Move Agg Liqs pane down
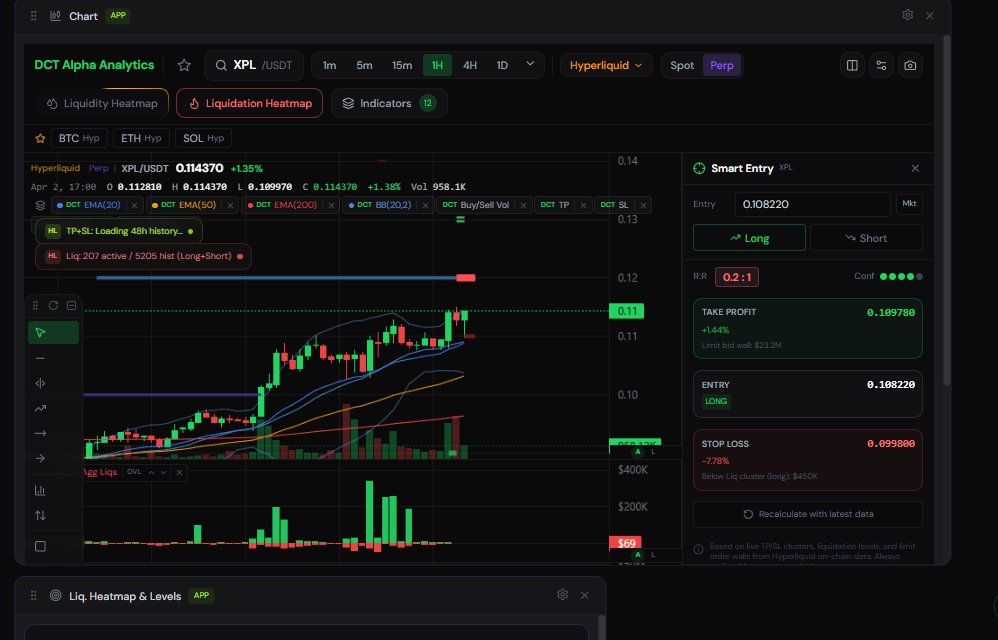 coord(164,473)
